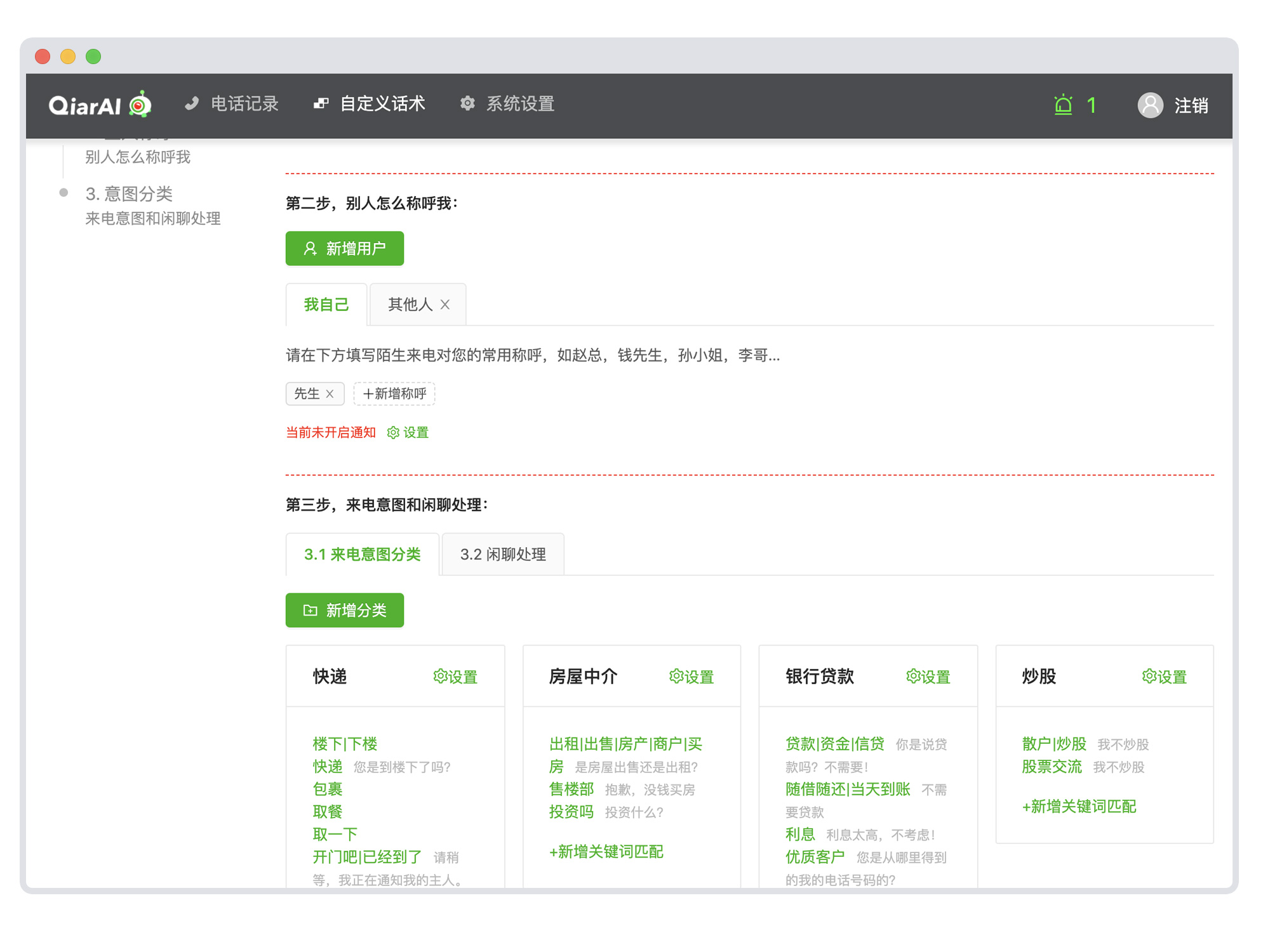This screenshot has width=1270, height=952.
Task: Click the user avatar icon
Action: pyautogui.click(x=1150, y=105)
